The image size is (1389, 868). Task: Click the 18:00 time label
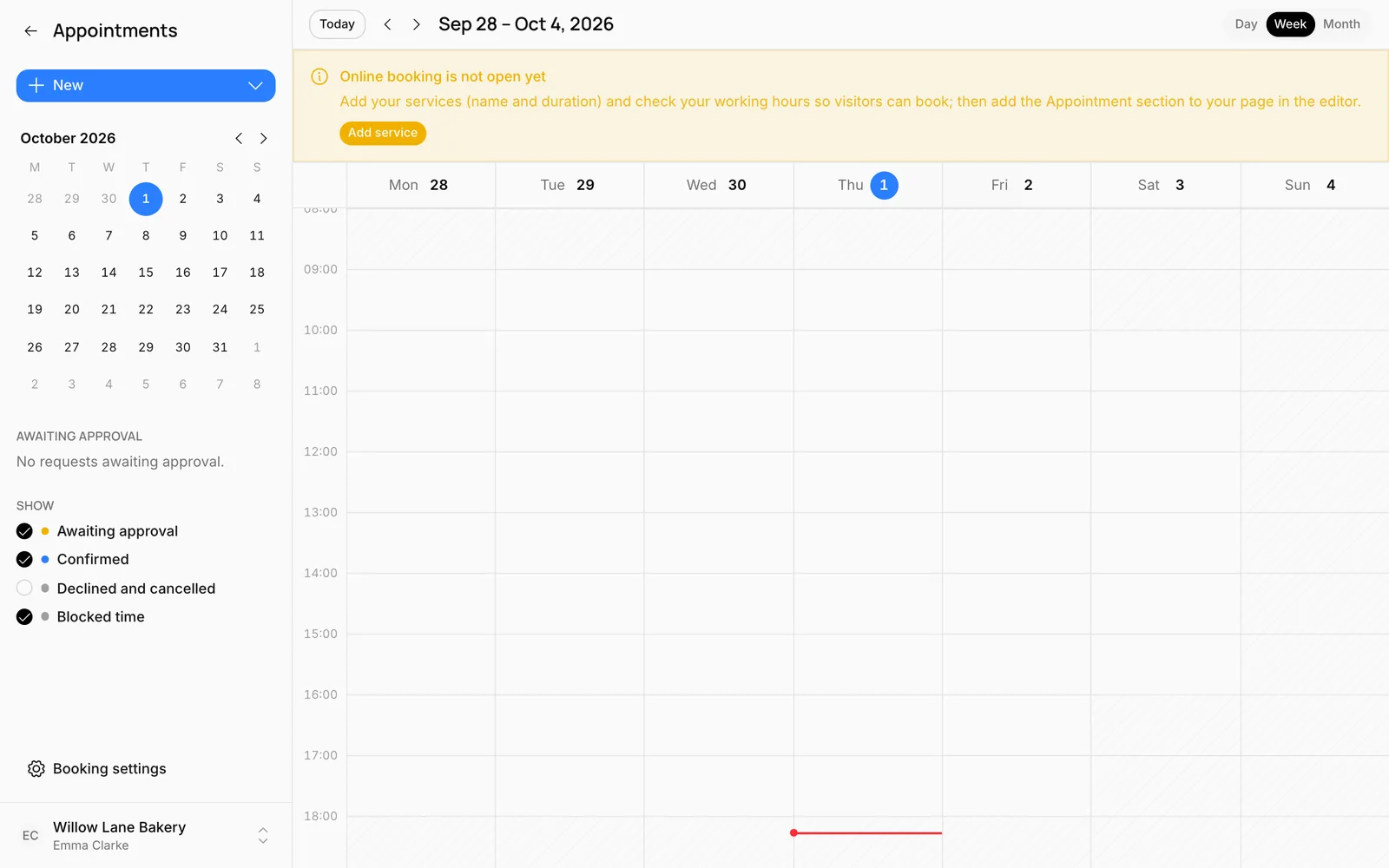(x=320, y=817)
